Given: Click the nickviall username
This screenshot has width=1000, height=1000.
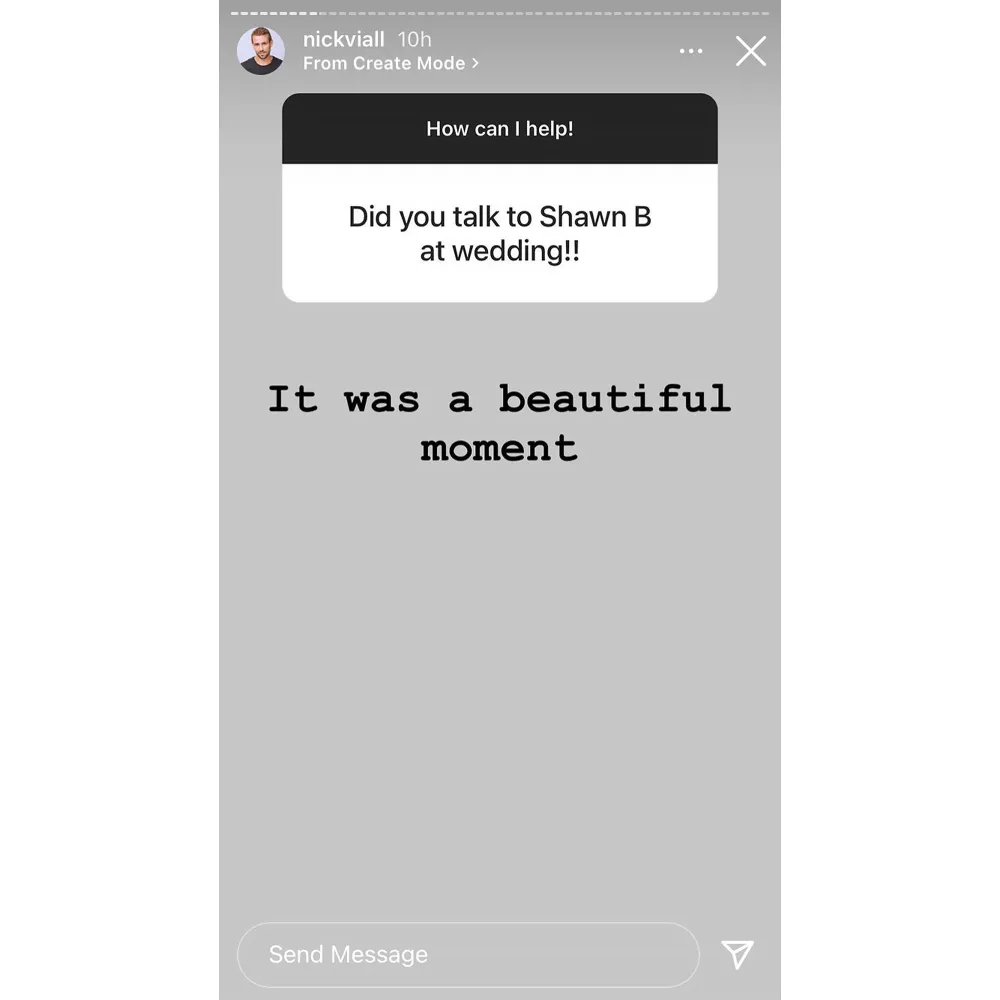Looking at the screenshot, I should (343, 40).
